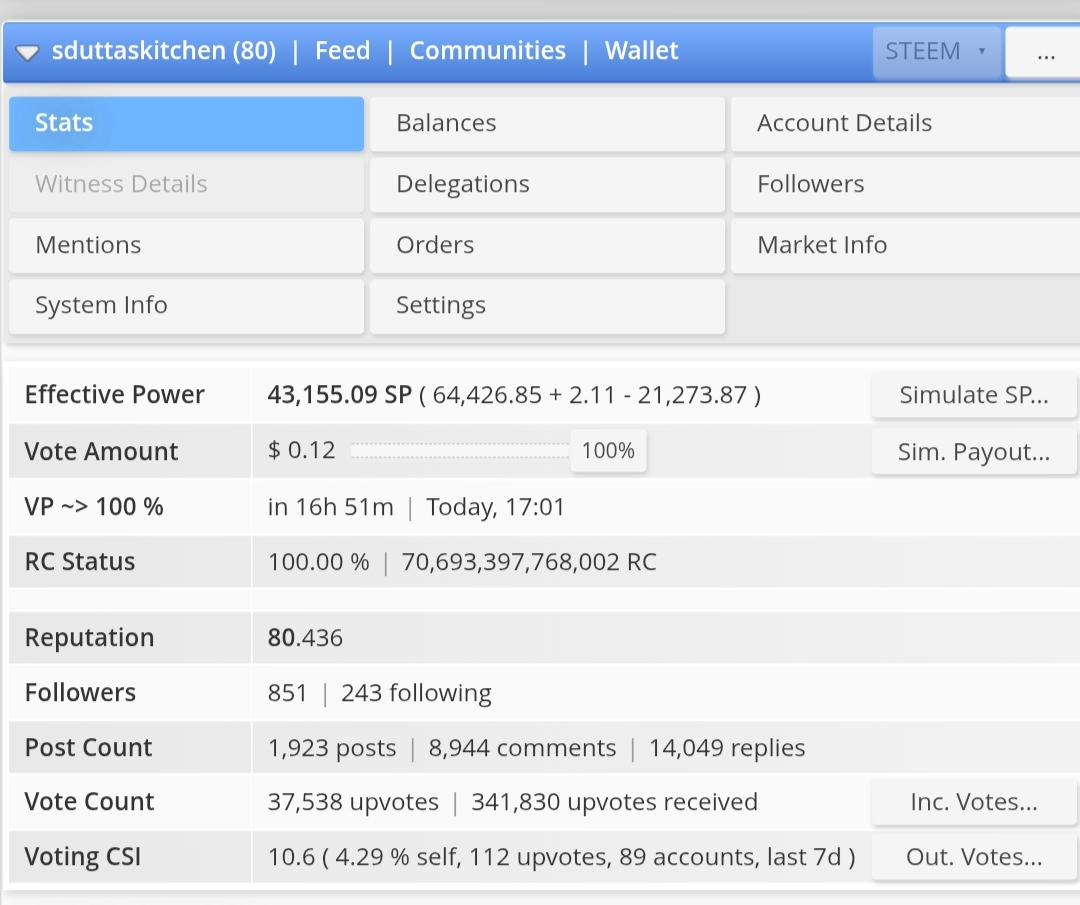Screen dimensions: 1080x905
Task: Expand the account dropdown triangle icon
Action: [x=28, y=52]
